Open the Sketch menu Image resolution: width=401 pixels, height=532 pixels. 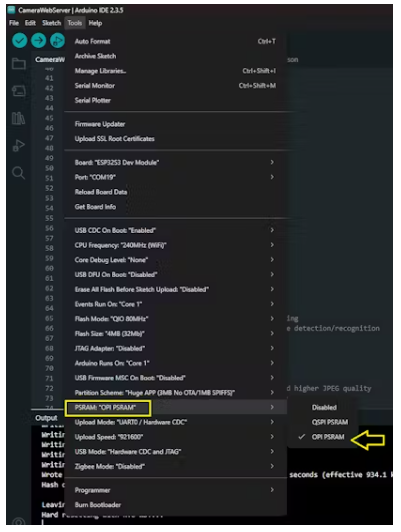click(52, 23)
